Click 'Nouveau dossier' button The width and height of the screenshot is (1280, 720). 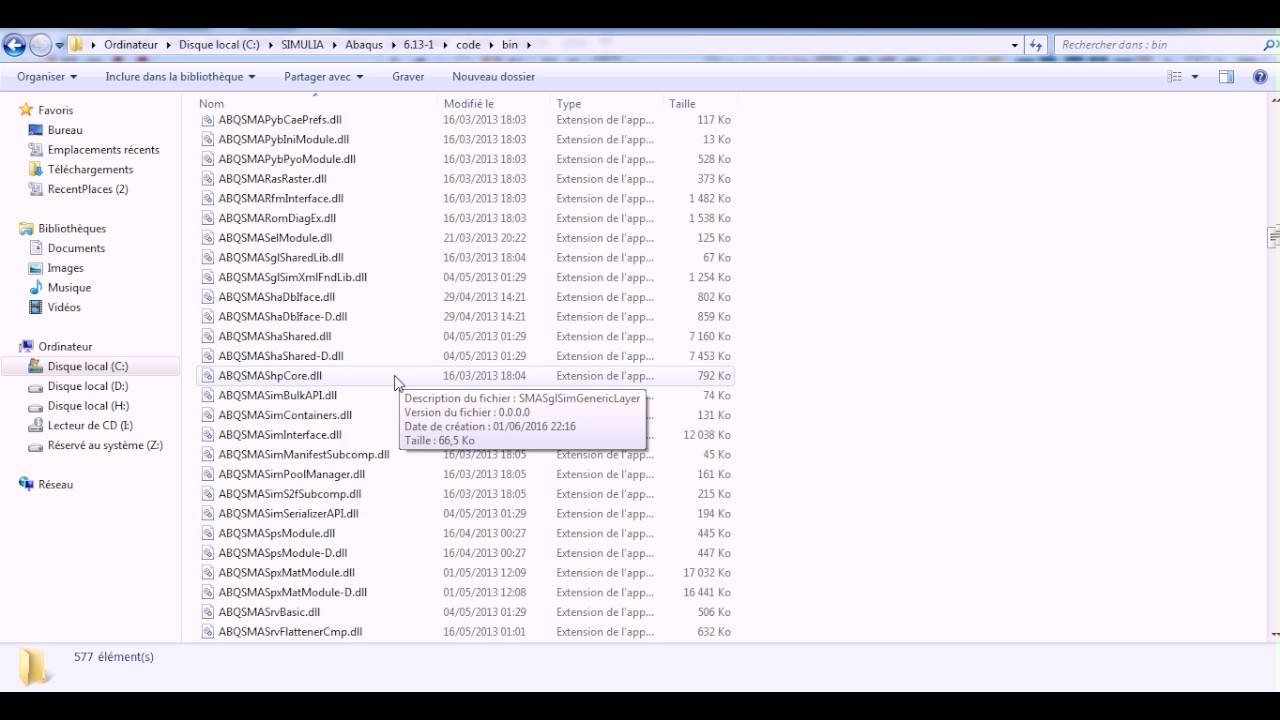tap(493, 77)
